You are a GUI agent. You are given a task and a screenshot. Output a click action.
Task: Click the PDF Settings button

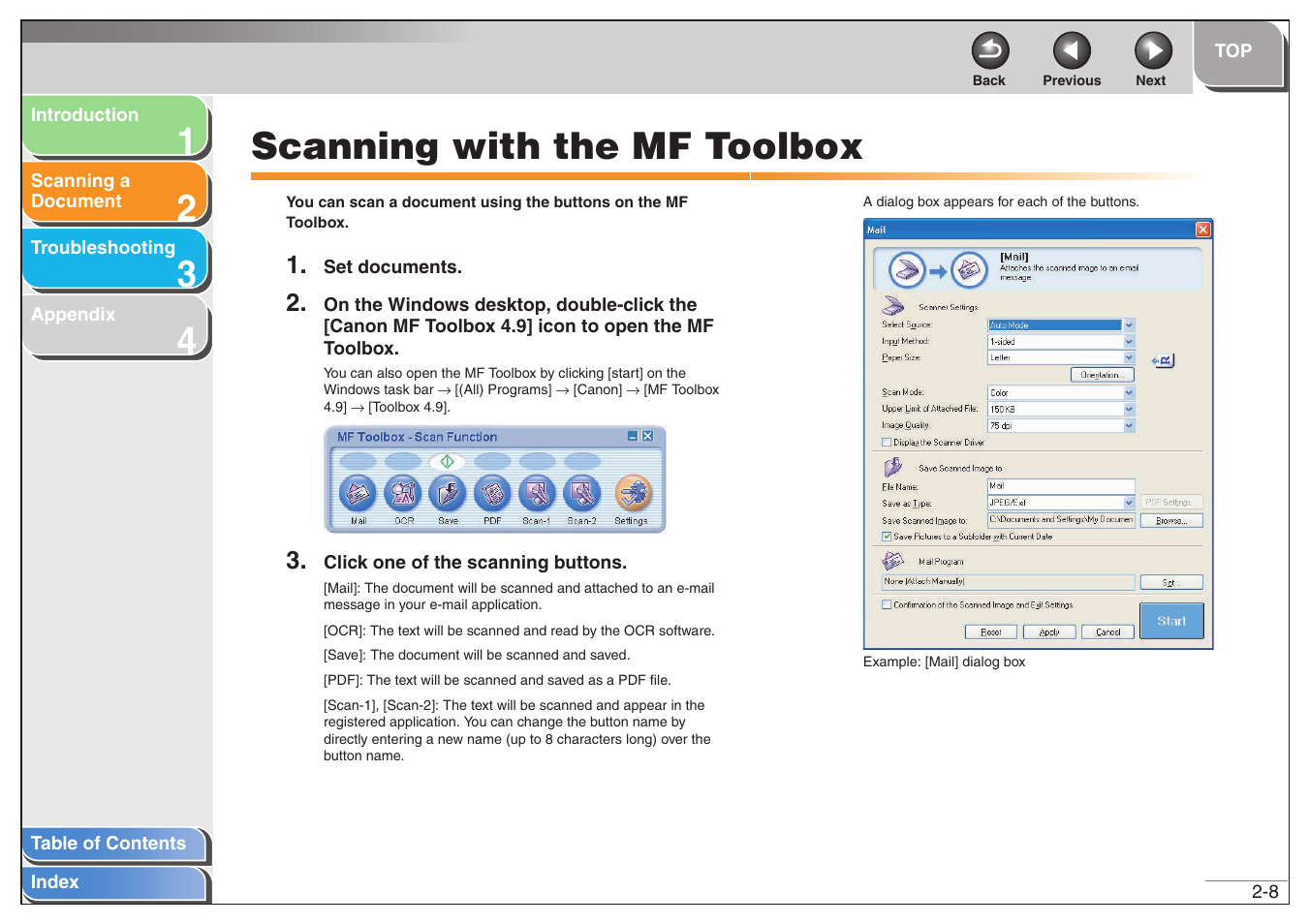pyautogui.click(x=1170, y=503)
